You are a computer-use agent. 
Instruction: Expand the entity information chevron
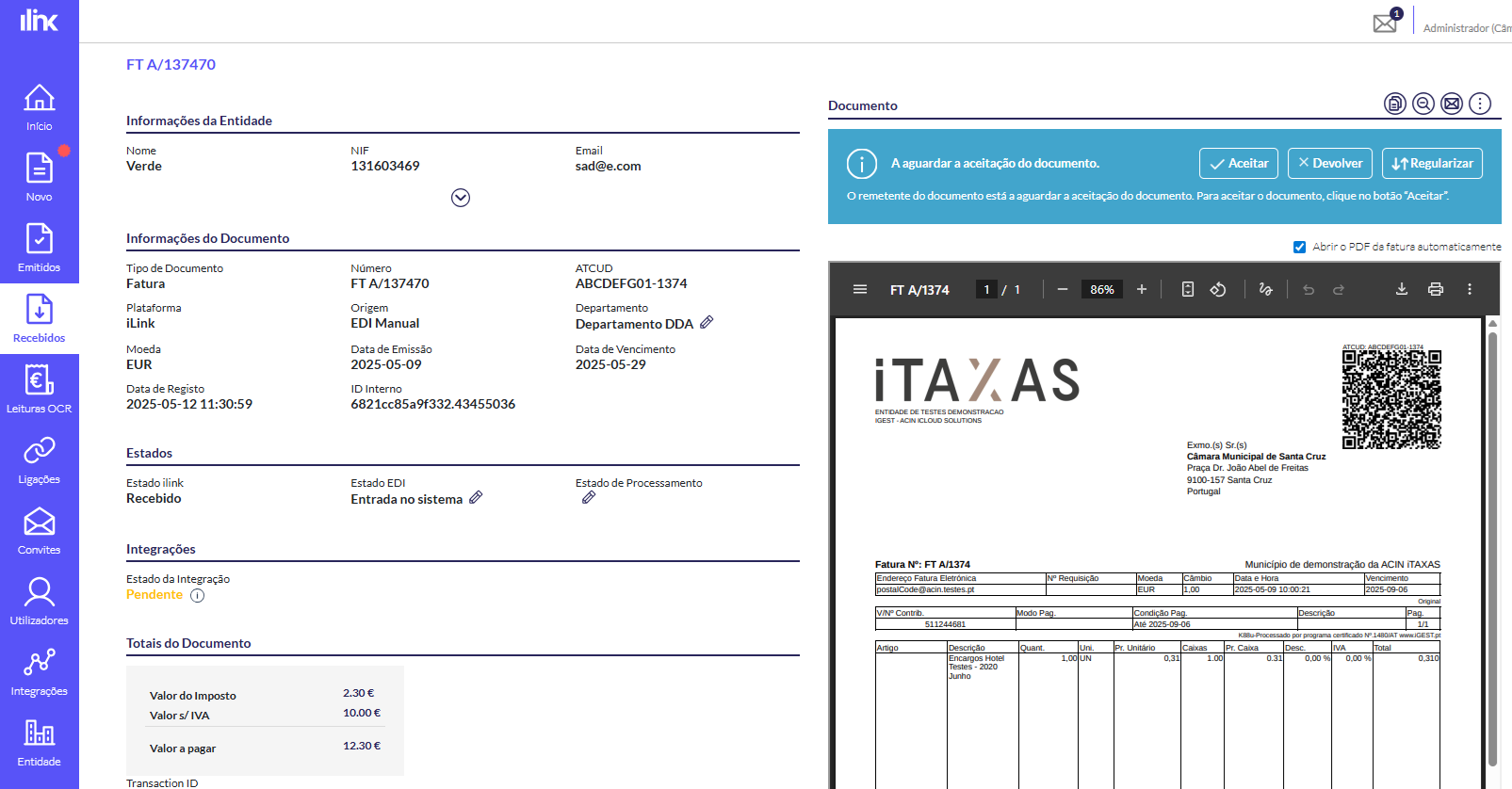(x=461, y=198)
